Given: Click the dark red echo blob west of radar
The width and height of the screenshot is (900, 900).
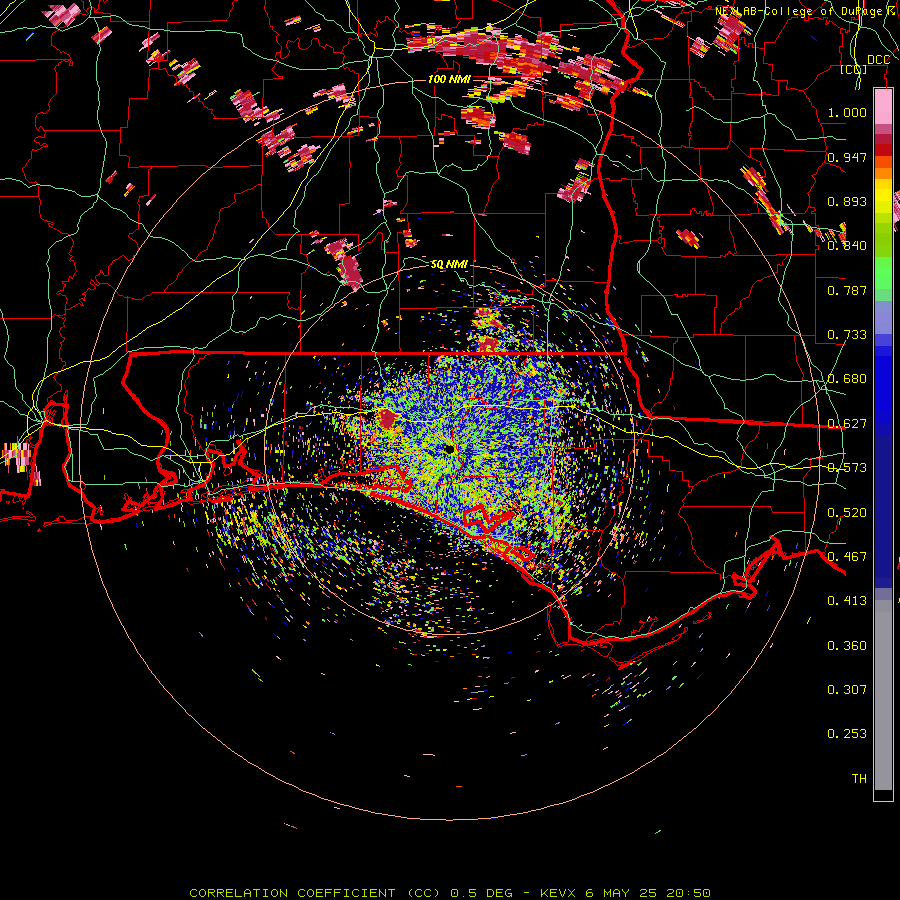Looking at the screenshot, I should click(x=388, y=419).
